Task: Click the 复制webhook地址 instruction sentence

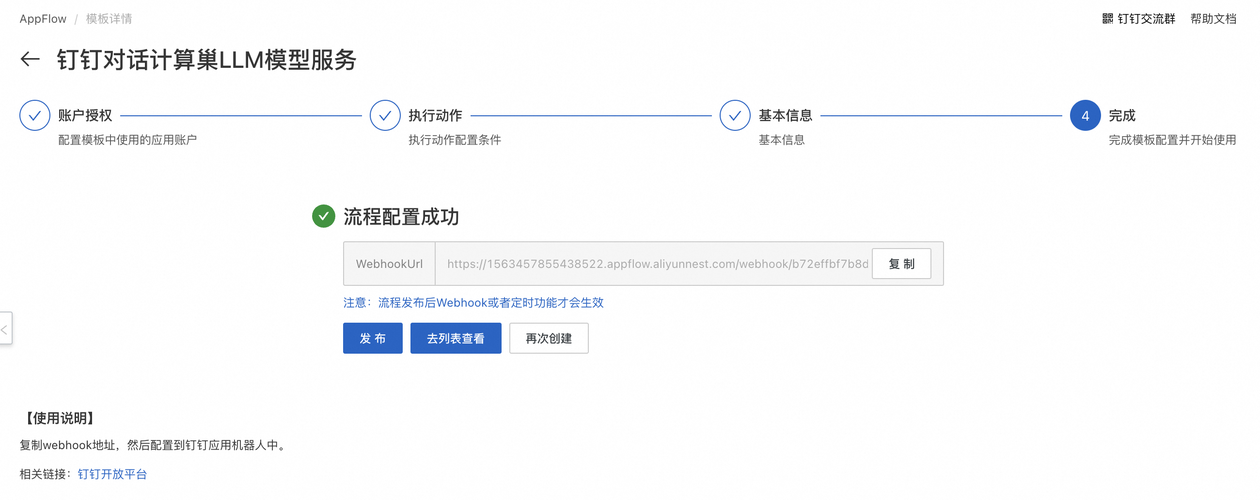Action: 155,446
